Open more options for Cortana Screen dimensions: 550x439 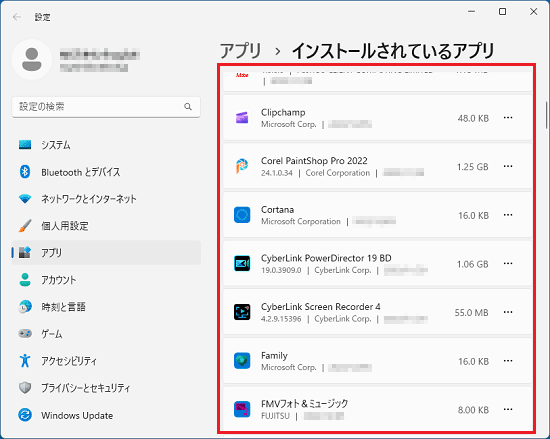[x=508, y=215]
